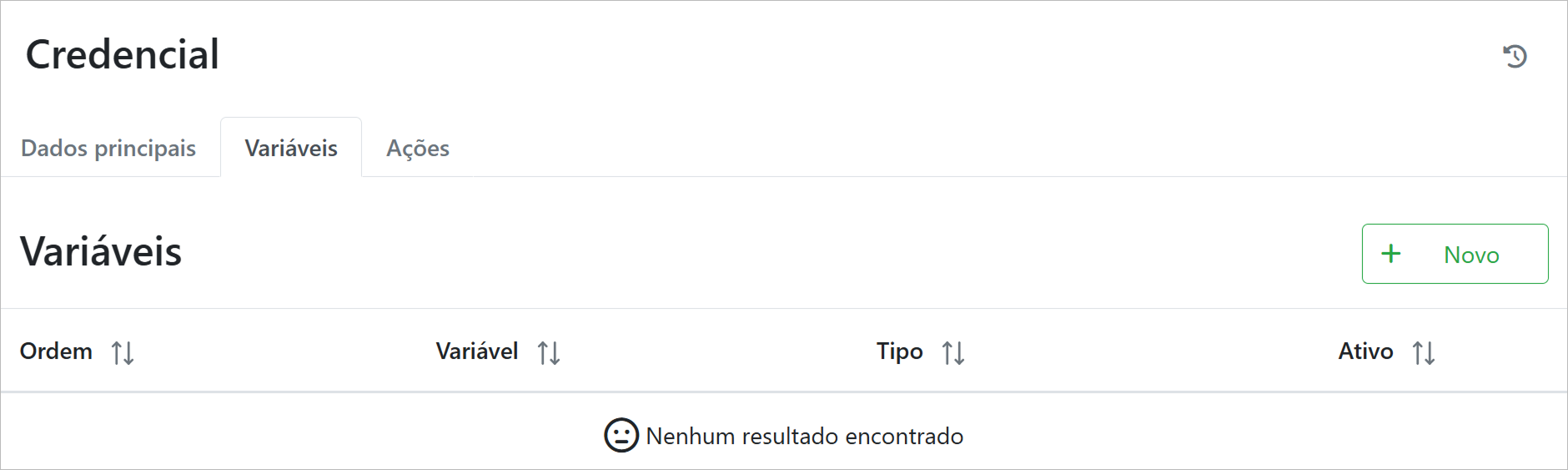
Task: Click the Credencial page title
Action: [123, 55]
